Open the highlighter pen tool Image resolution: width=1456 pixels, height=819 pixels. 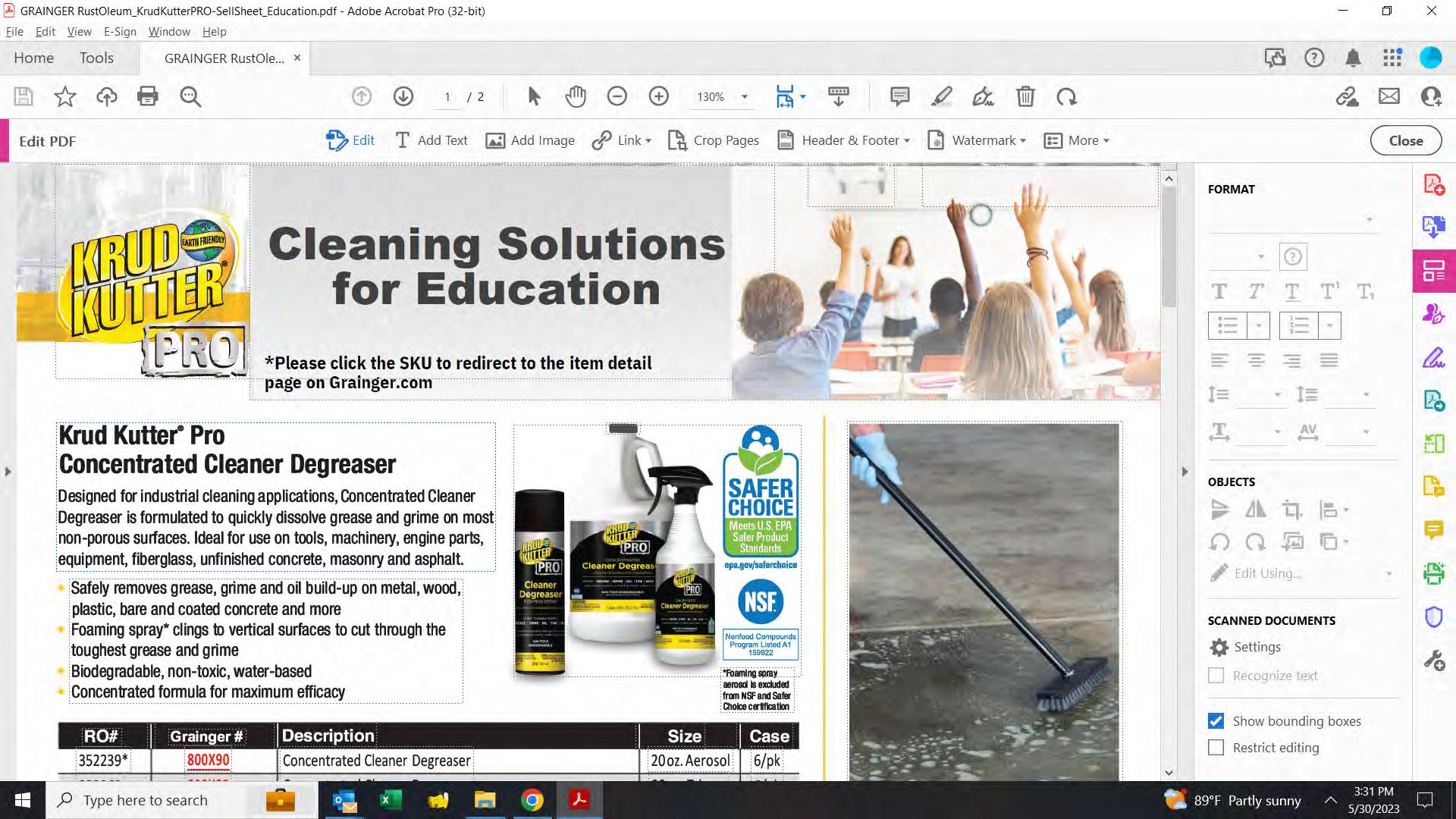tap(941, 96)
